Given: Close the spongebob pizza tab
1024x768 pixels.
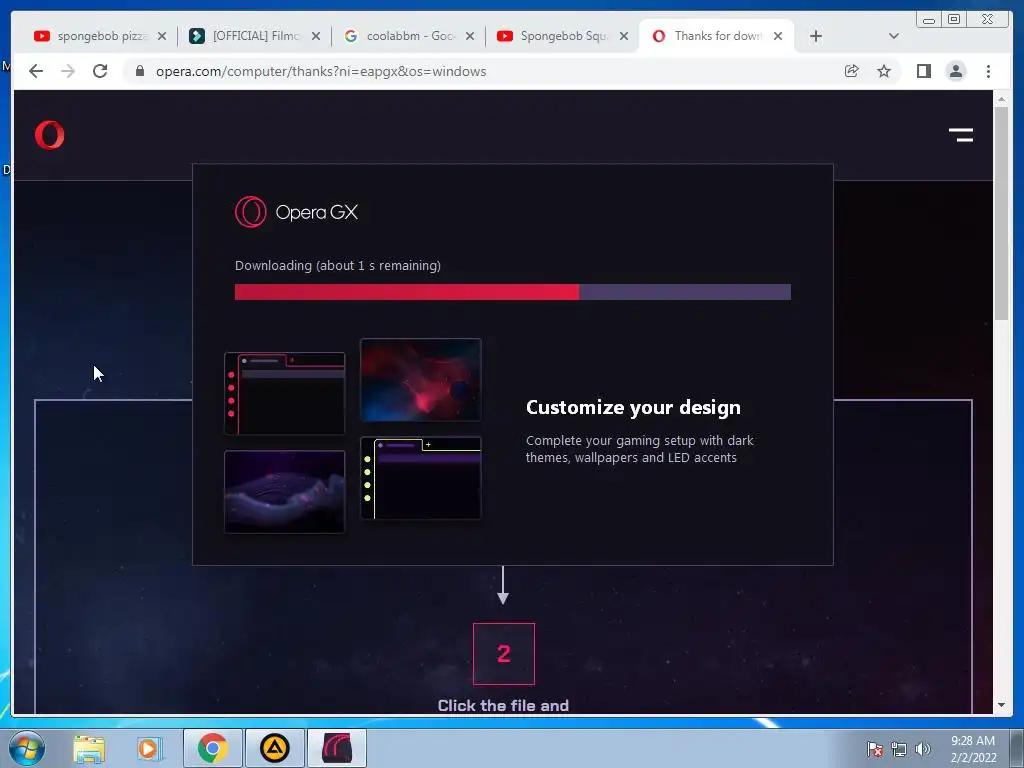Looking at the screenshot, I should click(162, 36).
